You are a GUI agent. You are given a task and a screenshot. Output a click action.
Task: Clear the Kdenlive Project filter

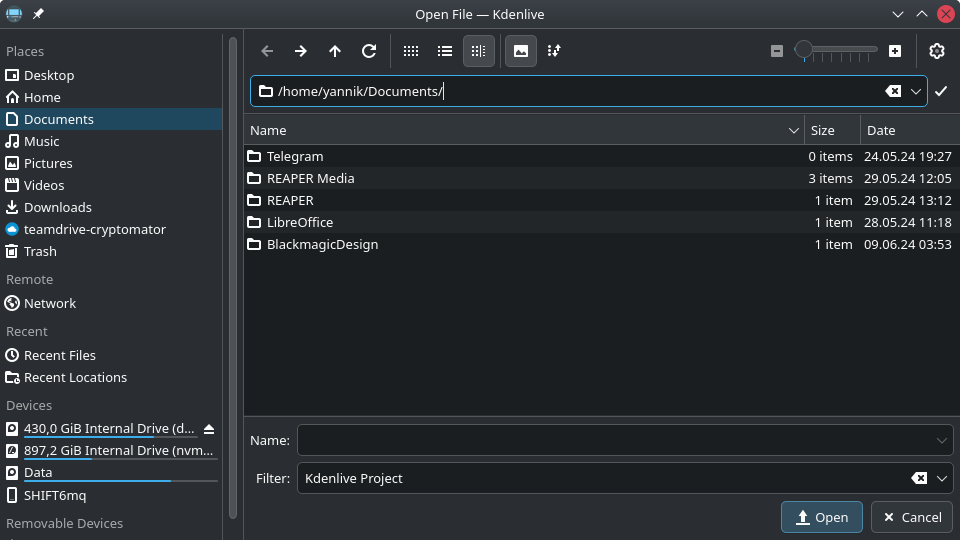click(919, 478)
